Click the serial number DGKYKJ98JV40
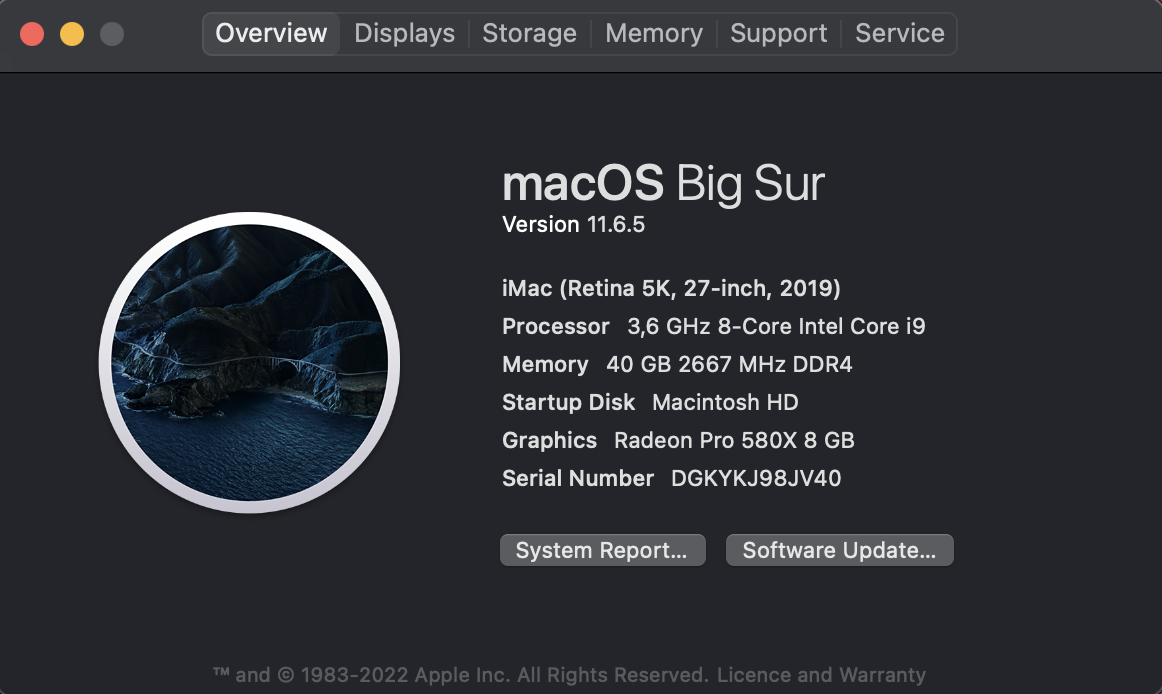Screen dimensions: 1162x694 756,478
